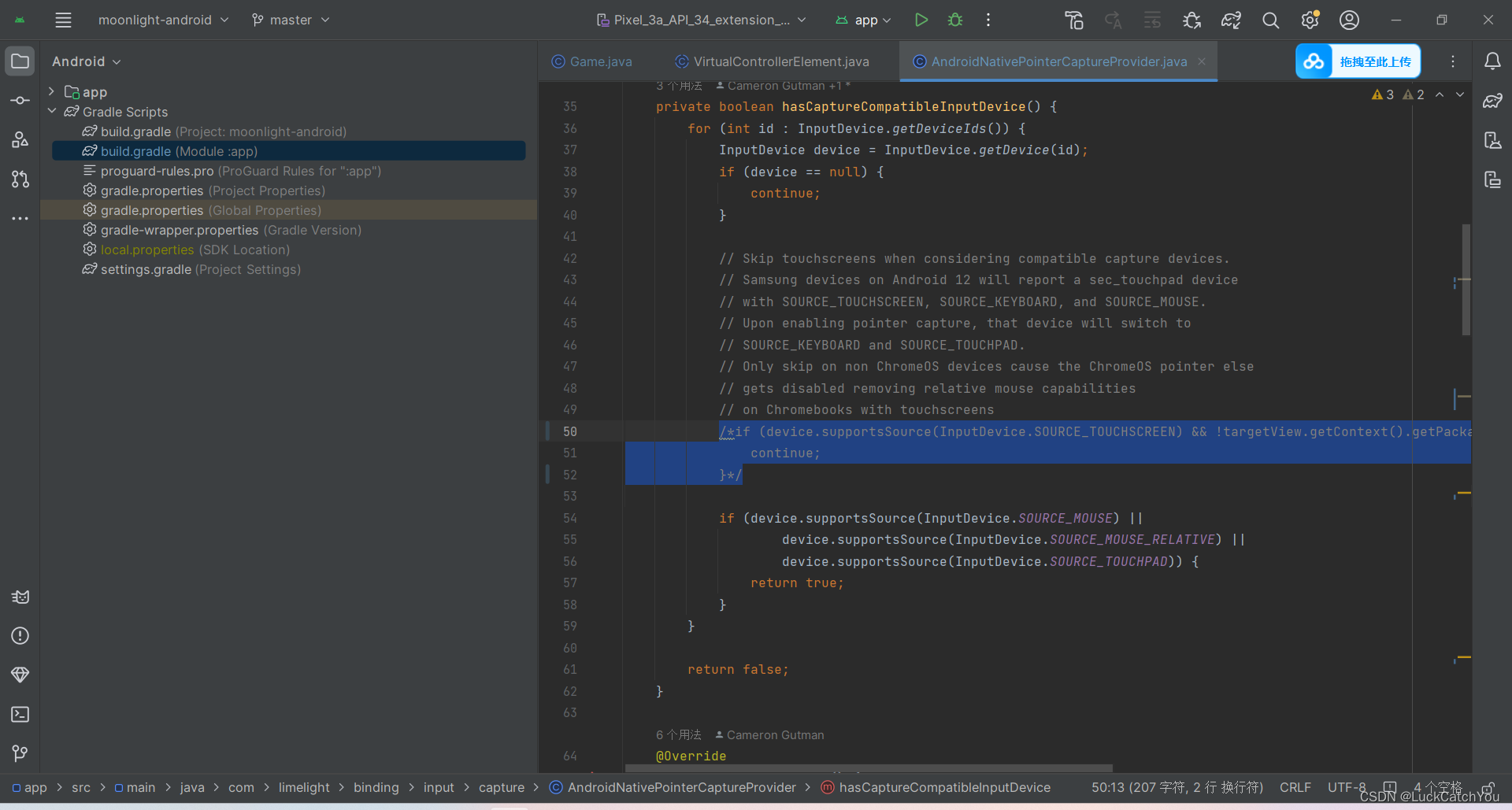Click breadcrumb AndroidNativePointerCaptureProvider
This screenshot has height=810, width=1512.
click(x=673, y=787)
